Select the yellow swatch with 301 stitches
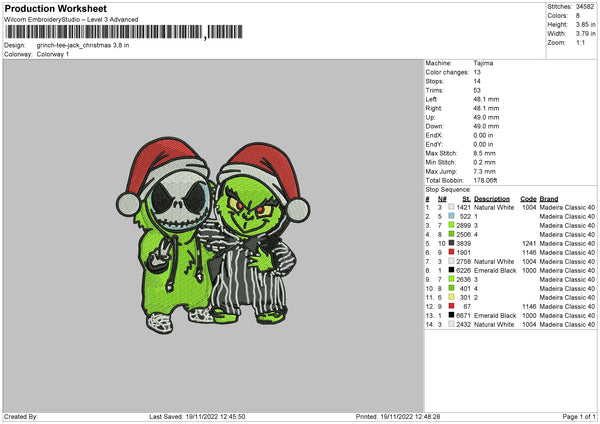The height and width of the screenshot is (424, 600). click(452, 297)
